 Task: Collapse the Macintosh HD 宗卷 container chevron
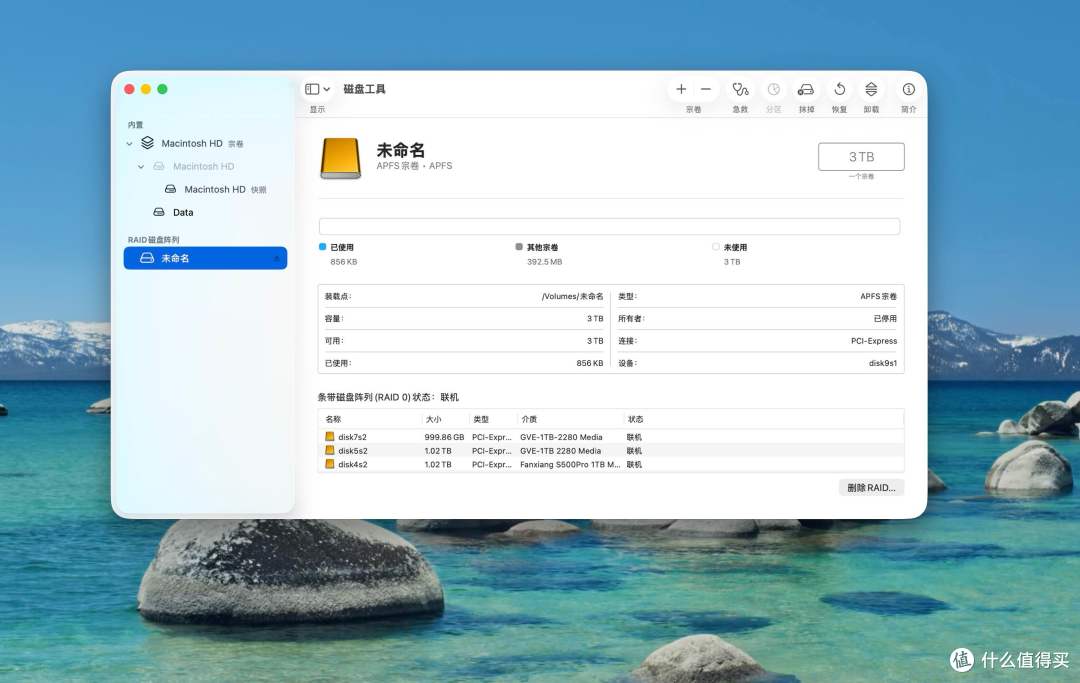129,144
